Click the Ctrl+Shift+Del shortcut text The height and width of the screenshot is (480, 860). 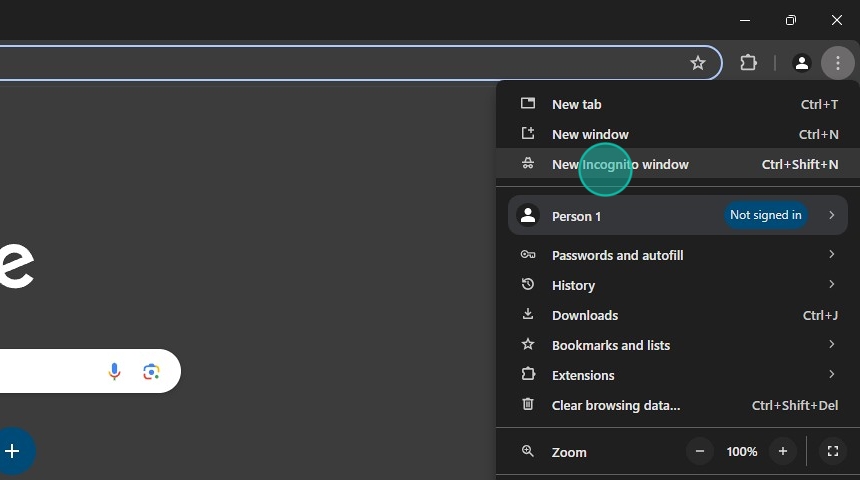795,405
